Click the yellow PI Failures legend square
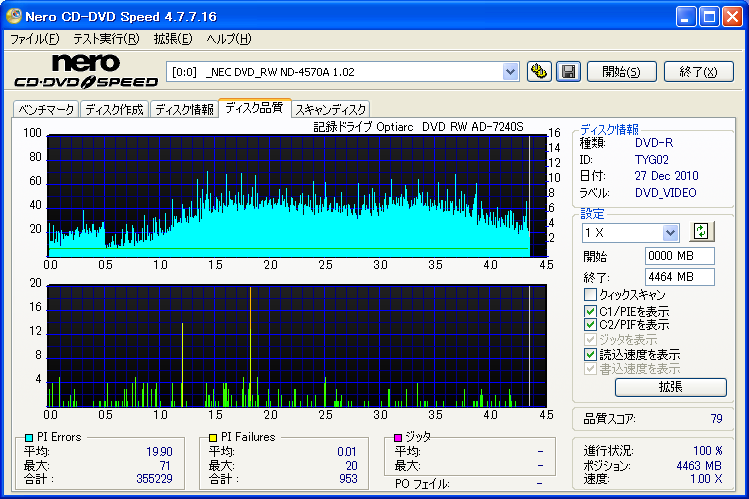Viewport: 749px width, 499px height. (x=213, y=437)
